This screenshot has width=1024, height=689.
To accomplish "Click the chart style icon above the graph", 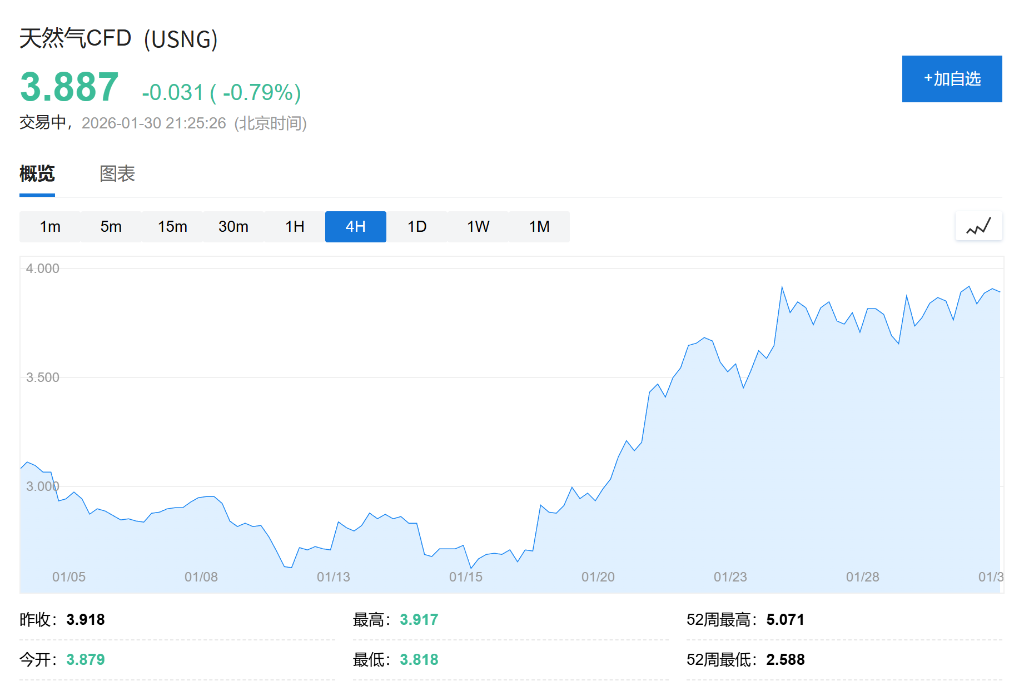I will pyautogui.click(x=979, y=225).
